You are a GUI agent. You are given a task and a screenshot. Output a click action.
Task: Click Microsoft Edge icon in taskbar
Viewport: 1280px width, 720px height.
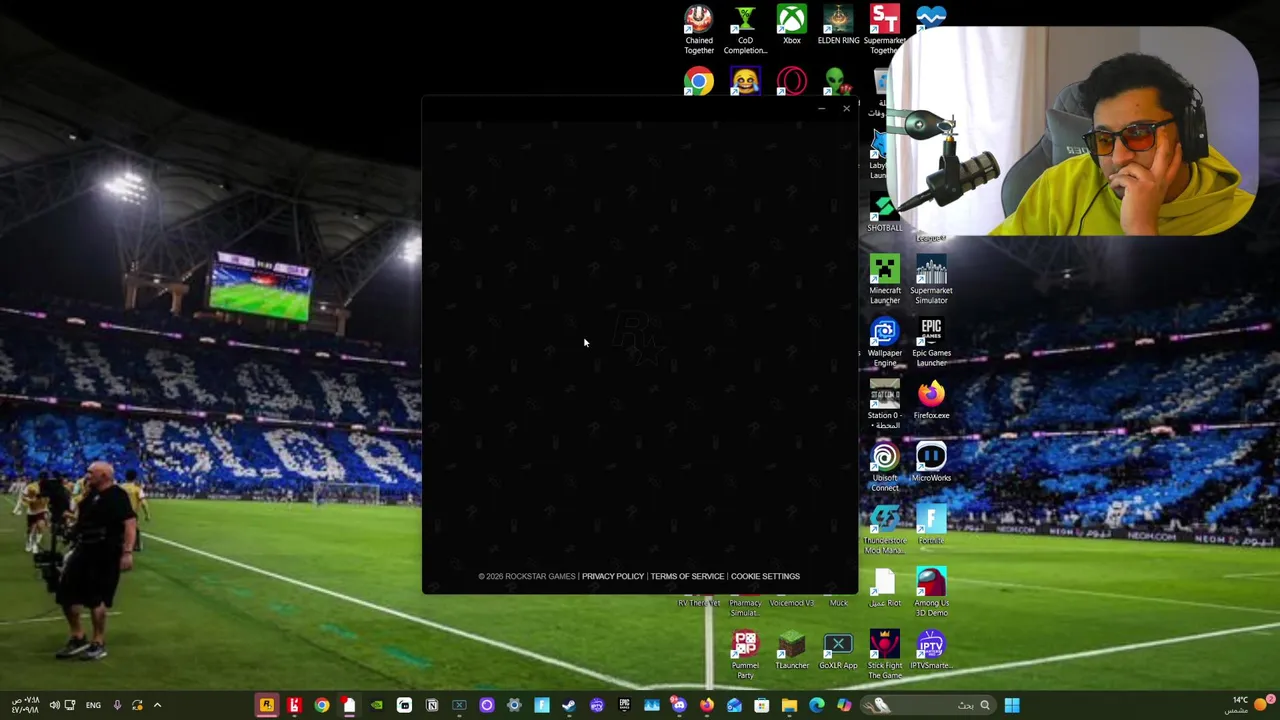tap(817, 705)
